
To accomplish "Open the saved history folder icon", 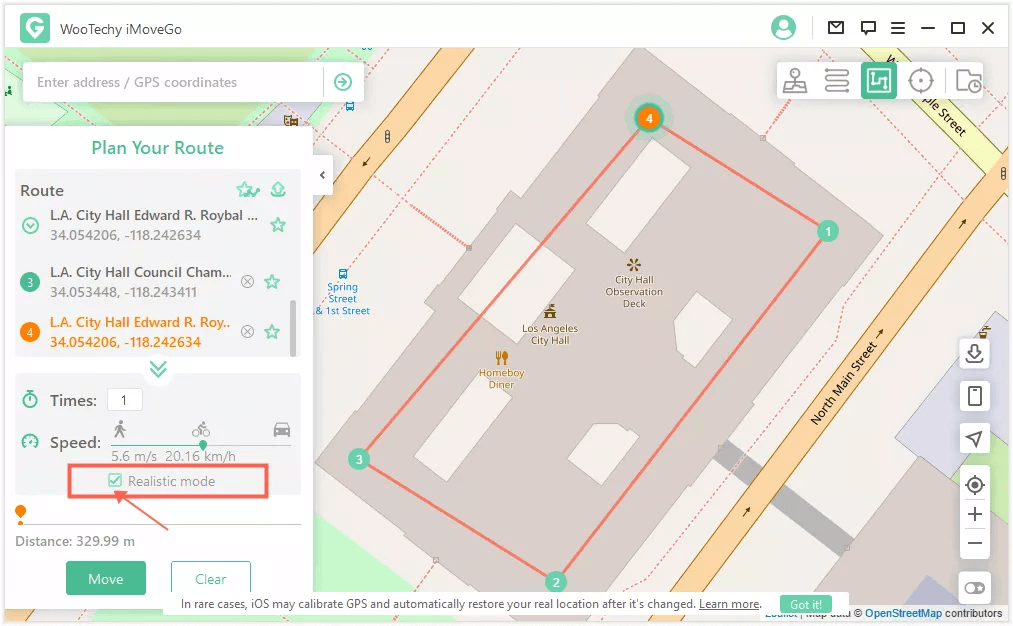I will pos(968,81).
